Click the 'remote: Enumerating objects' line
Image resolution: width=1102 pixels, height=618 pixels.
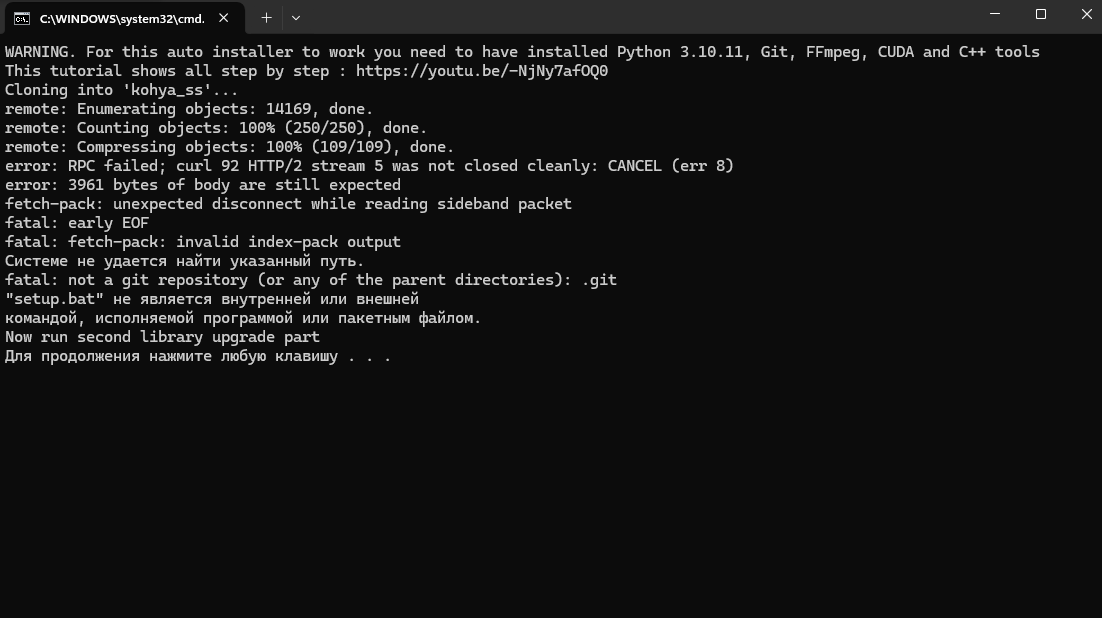coord(188,109)
